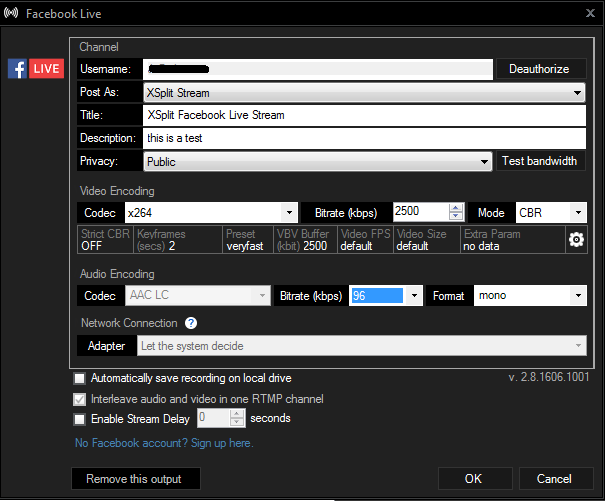This screenshot has height=501, width=605.
Task: Click the Test bandwidth button
Action: point(541,161)
